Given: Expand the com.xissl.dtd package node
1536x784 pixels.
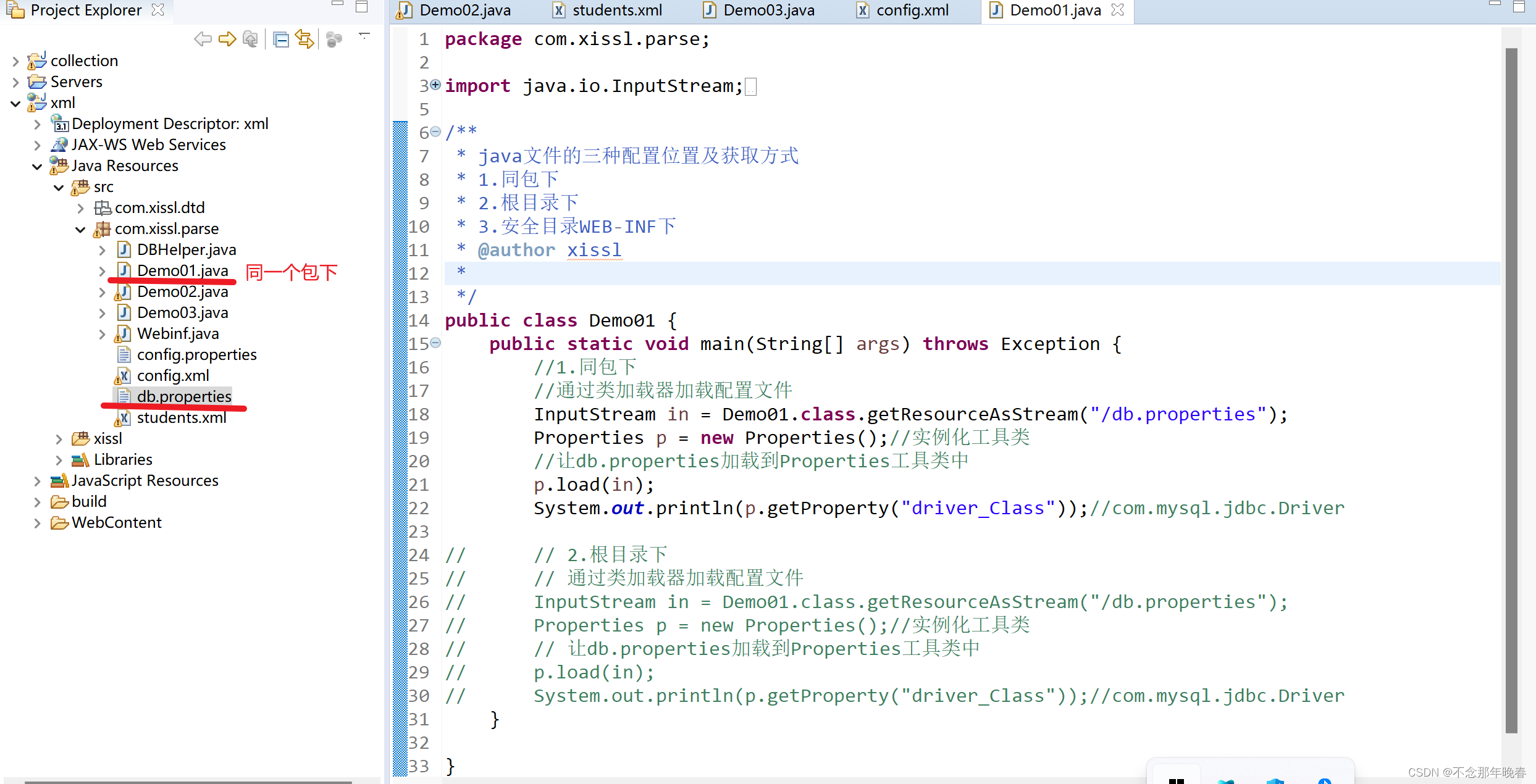Looking at the screenshot, I should click(x=81, y=208).
